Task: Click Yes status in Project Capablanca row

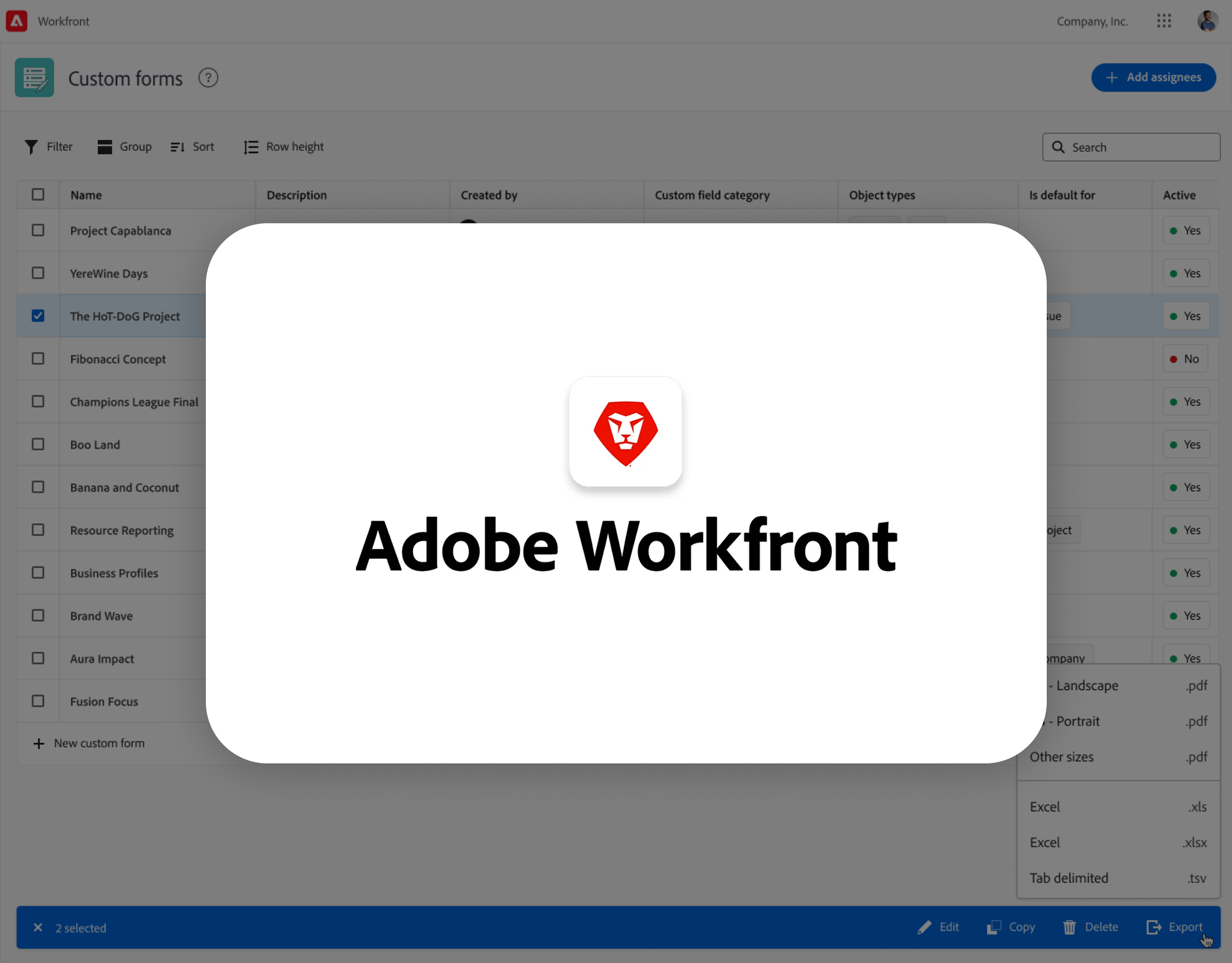Action: coord(1186,230)
